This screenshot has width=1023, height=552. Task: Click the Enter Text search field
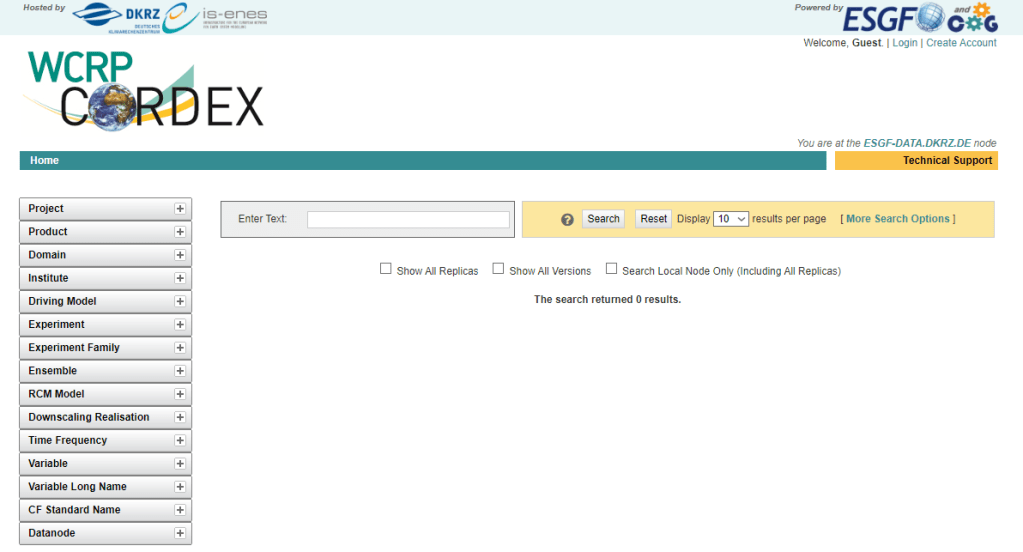(408, 219)
